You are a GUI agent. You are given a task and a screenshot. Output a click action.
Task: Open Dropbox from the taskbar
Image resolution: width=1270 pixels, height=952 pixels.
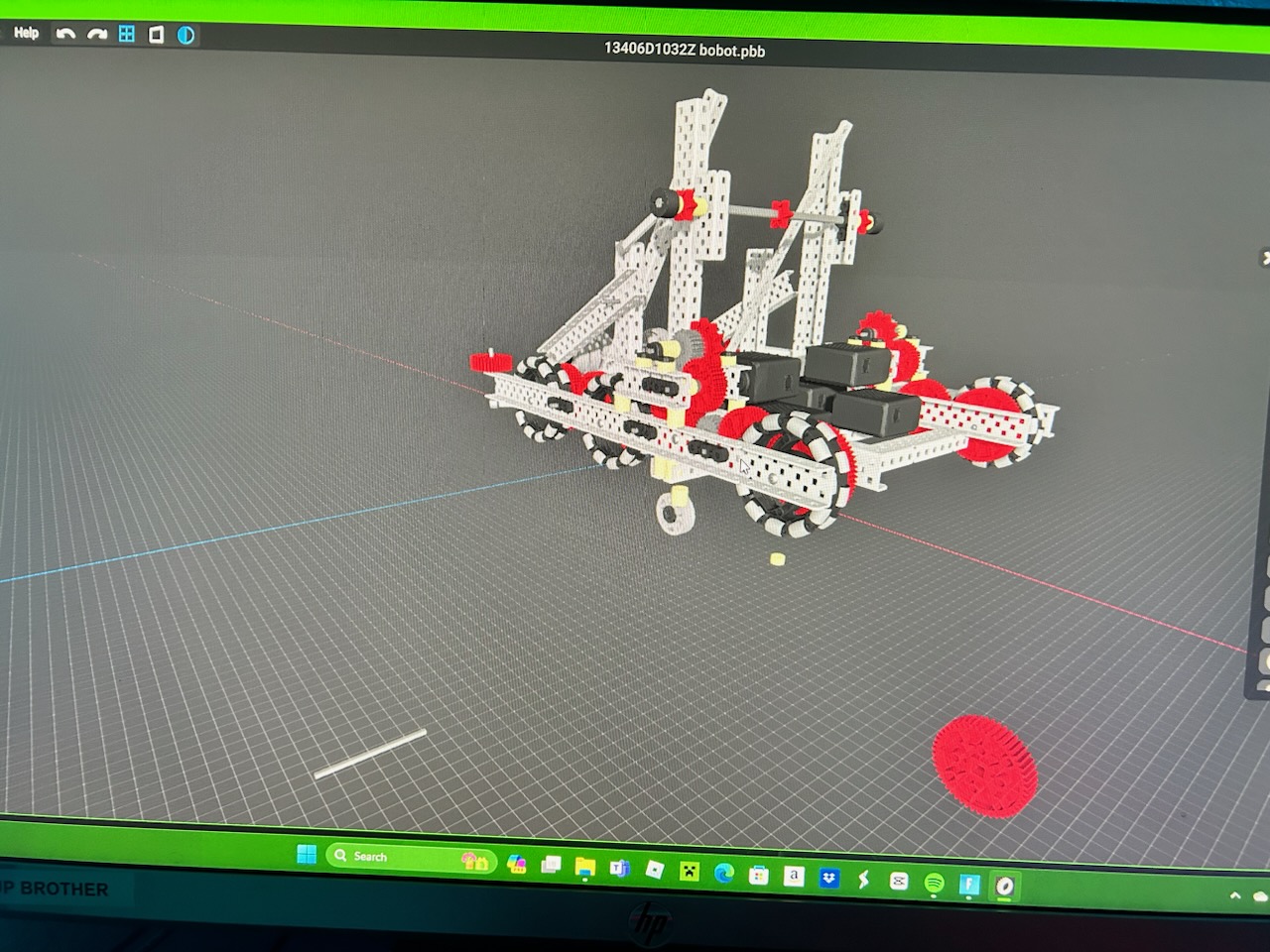(829, 878)
